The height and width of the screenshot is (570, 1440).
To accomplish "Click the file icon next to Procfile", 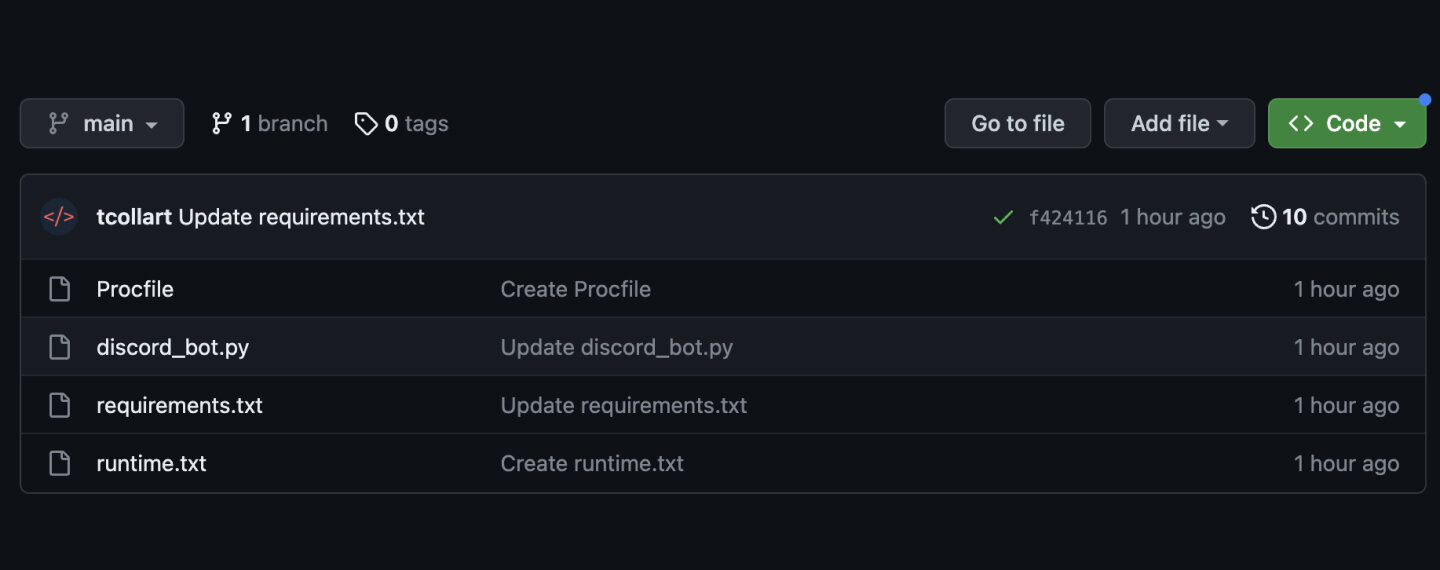I will 60,289.
